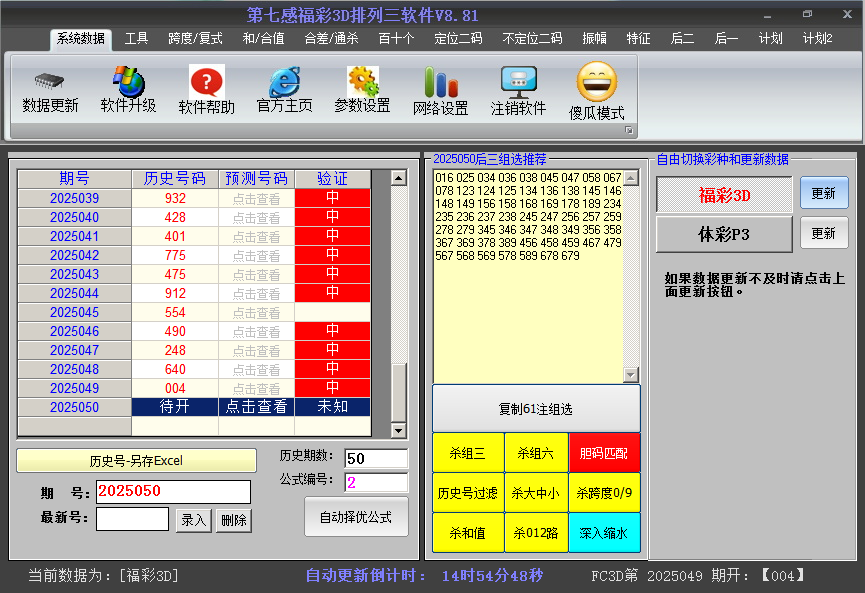Click 点击查看 in row 2025045

tap(257, 313)
